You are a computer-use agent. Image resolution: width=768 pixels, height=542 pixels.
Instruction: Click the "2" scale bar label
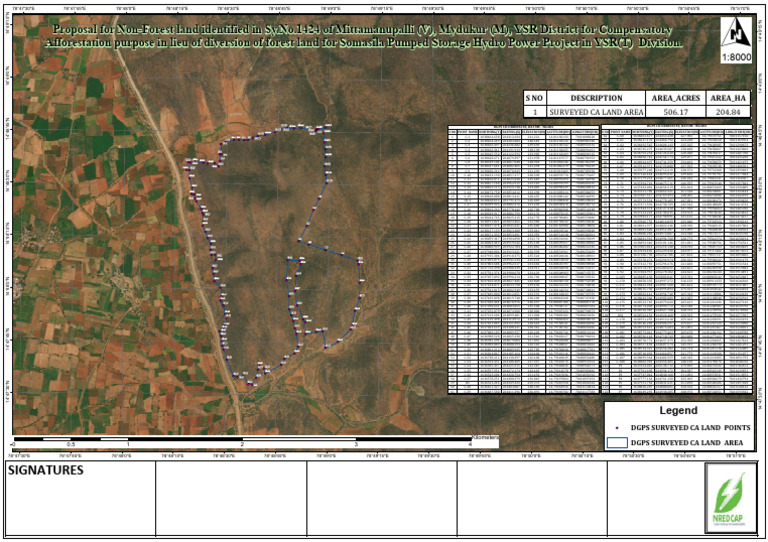pyautogui.click(x=242, y=445)
